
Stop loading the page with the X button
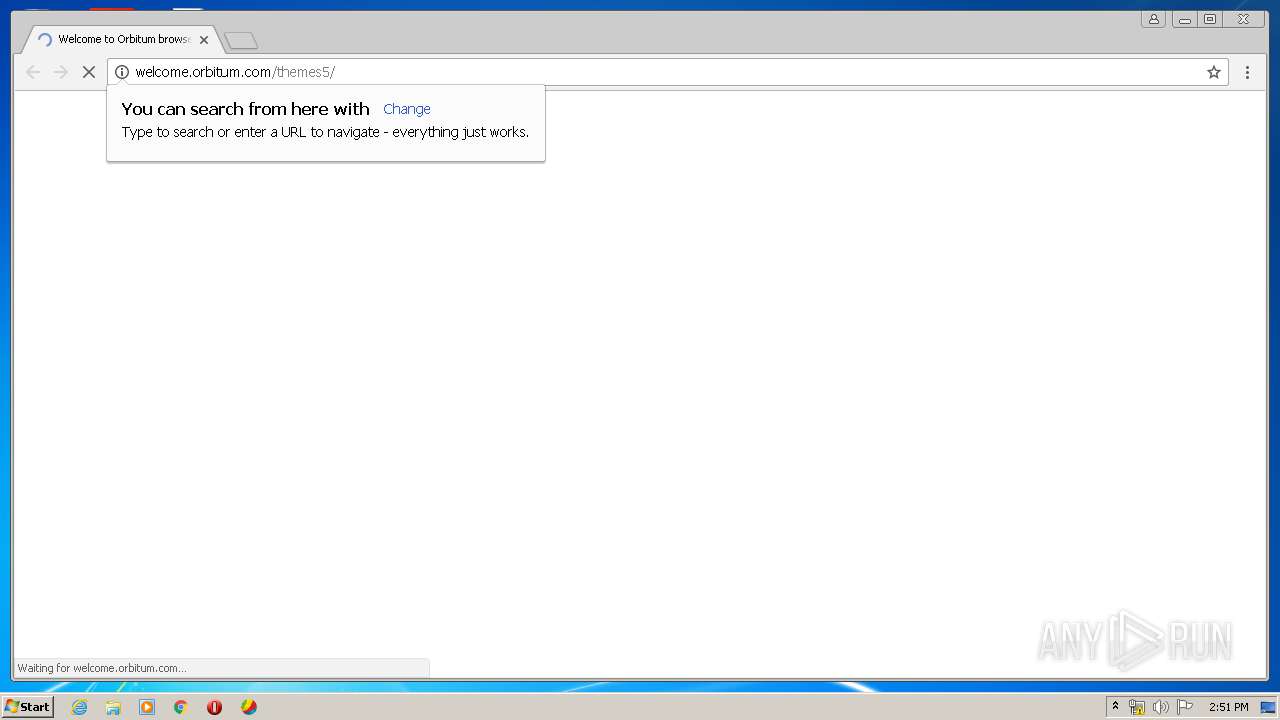[x=88, y=72]
